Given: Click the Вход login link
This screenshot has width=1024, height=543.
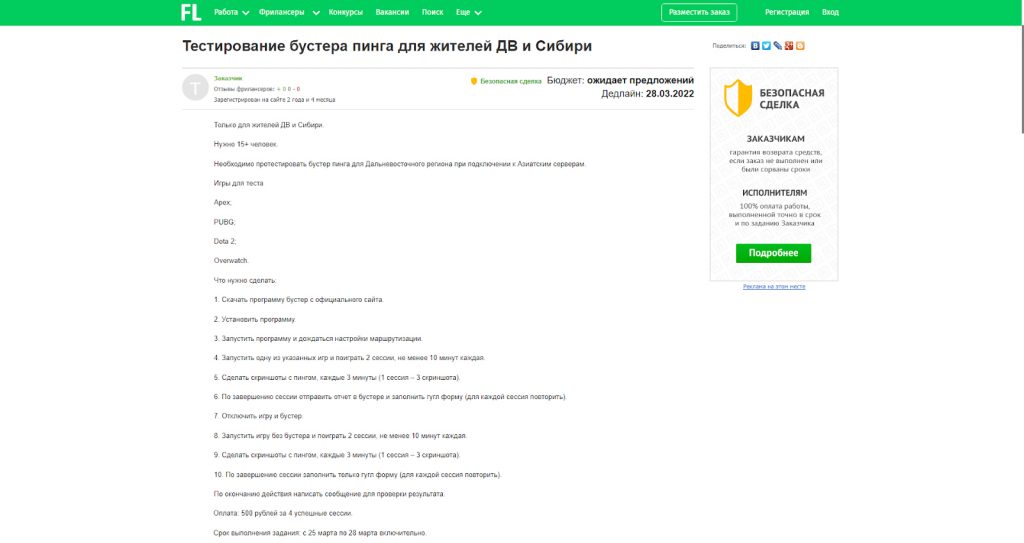Looking at the screenshot, I should coord(830,12).
